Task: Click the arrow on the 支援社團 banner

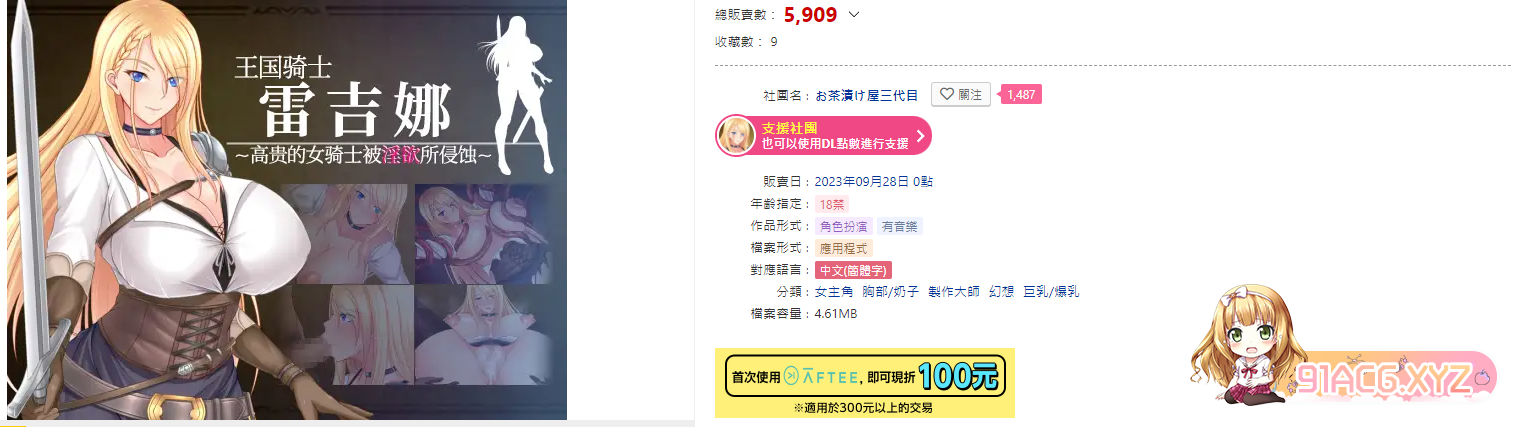Action: click(919, 135)
